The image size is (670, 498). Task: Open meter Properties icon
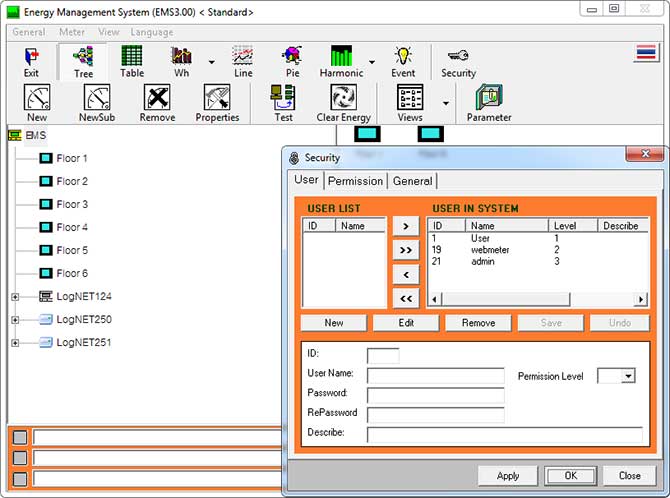point(217,97)
